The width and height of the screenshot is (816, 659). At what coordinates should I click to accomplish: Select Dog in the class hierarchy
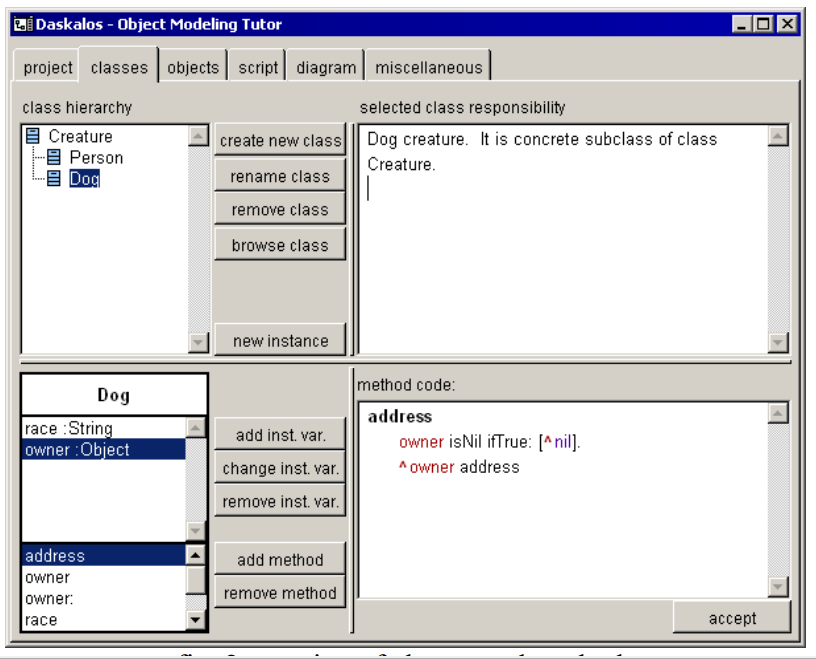[84, 179]
